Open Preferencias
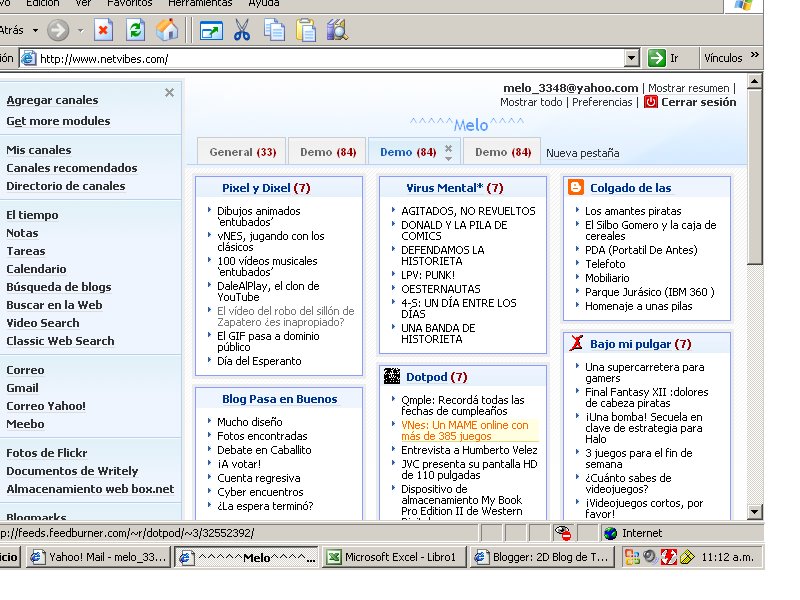 [x=602, y=102]
